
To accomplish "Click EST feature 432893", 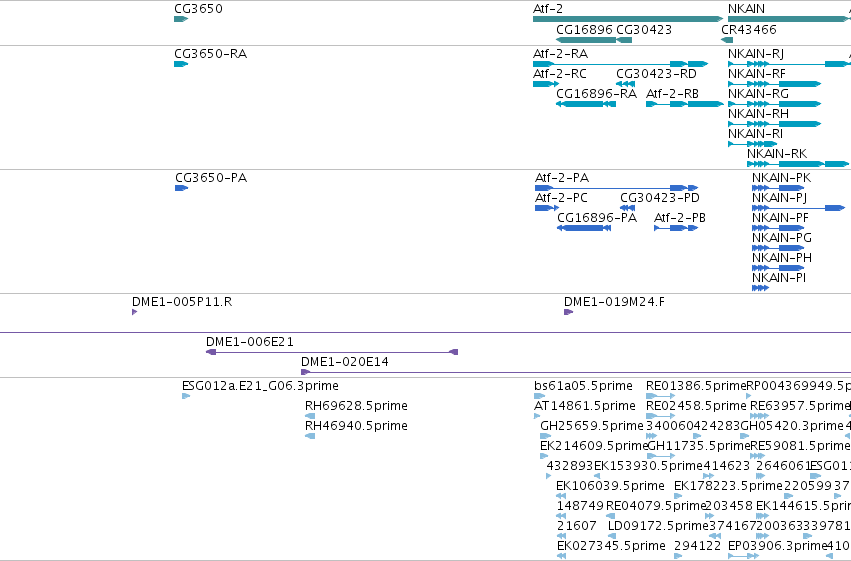I will point(549,477).
